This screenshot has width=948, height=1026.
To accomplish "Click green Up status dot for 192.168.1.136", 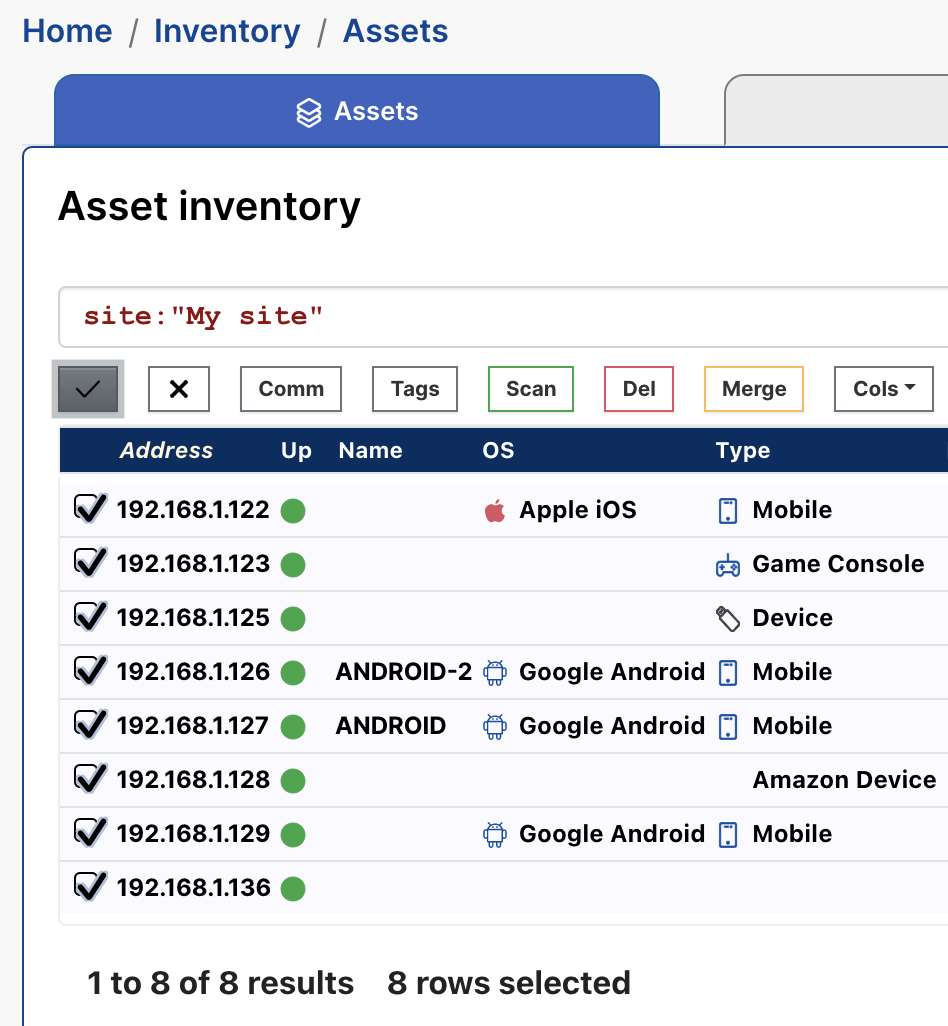I will [x=292, y=888].
